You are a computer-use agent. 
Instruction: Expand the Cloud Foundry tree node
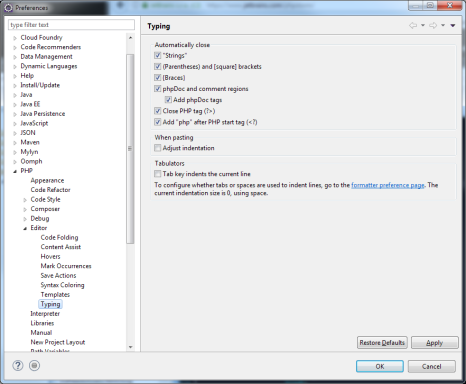point(15,38)
